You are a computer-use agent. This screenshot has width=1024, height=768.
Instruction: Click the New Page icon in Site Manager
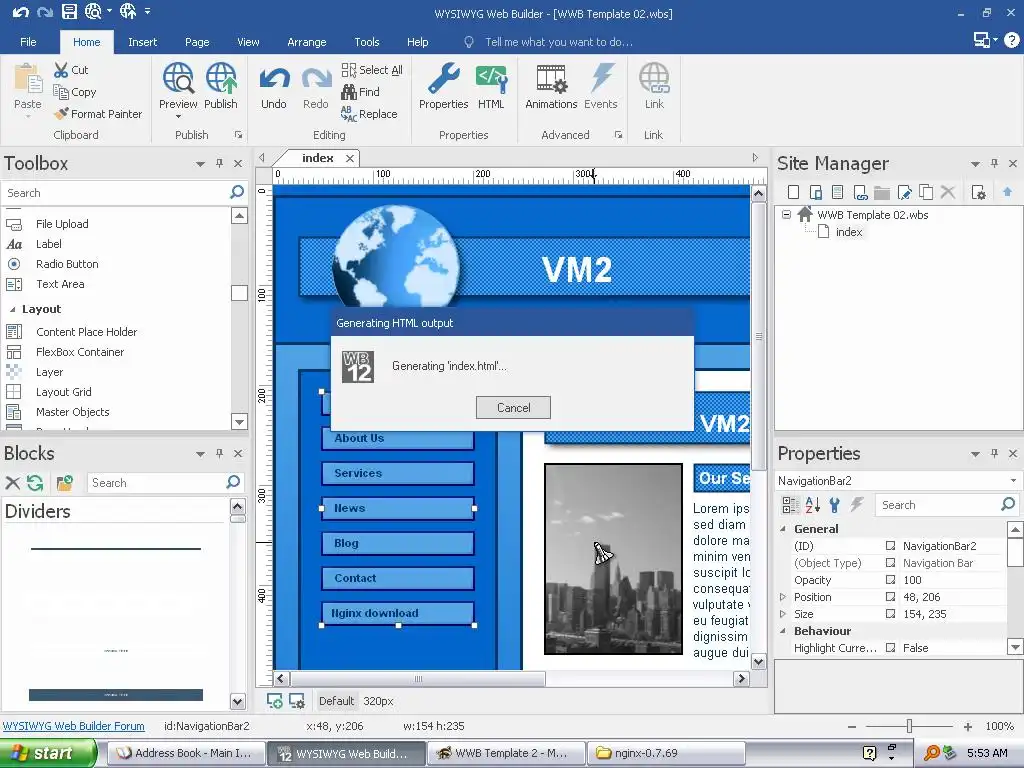(x=793, y=192)
